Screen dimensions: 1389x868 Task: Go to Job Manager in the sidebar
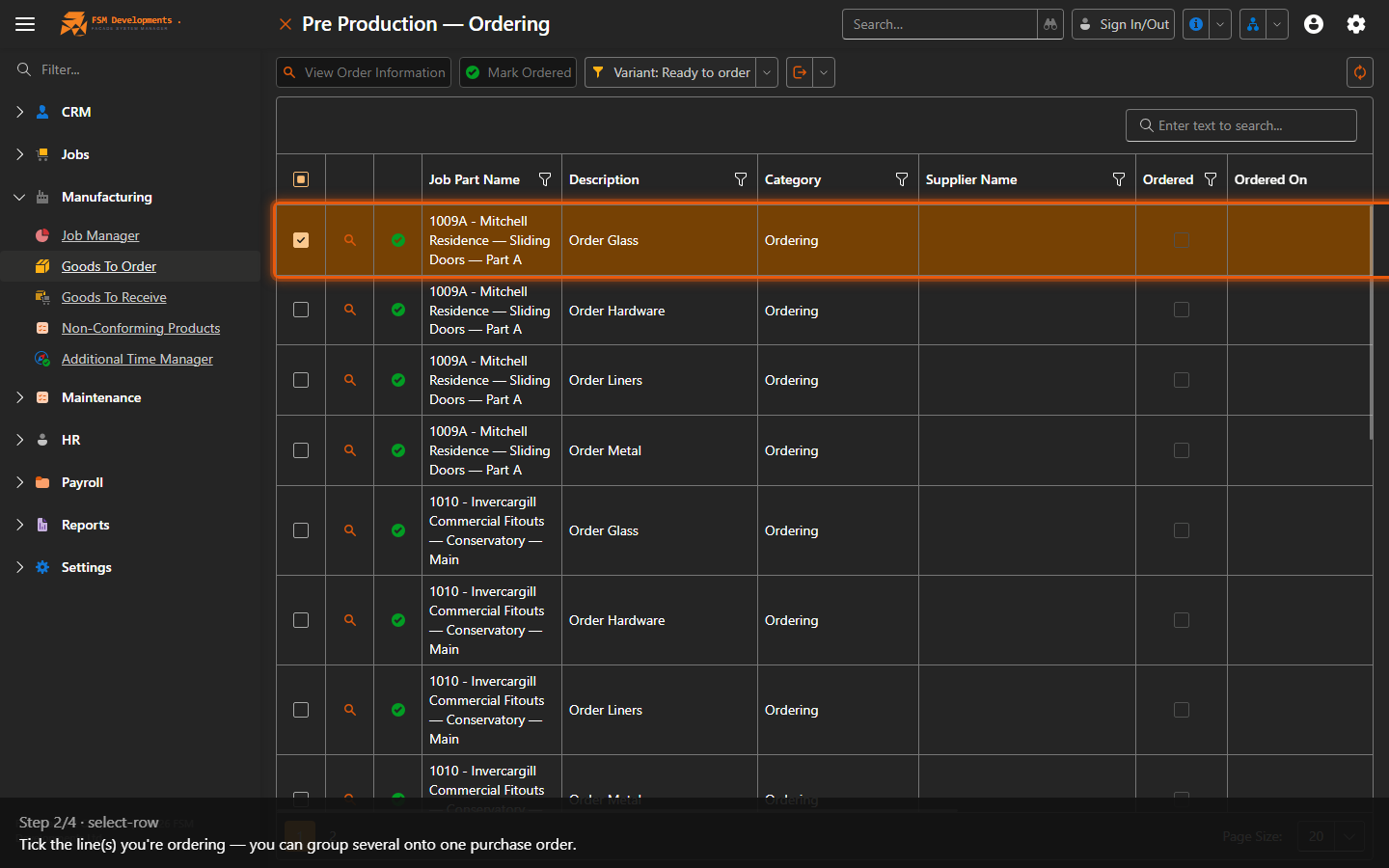[x=100, y=235]
